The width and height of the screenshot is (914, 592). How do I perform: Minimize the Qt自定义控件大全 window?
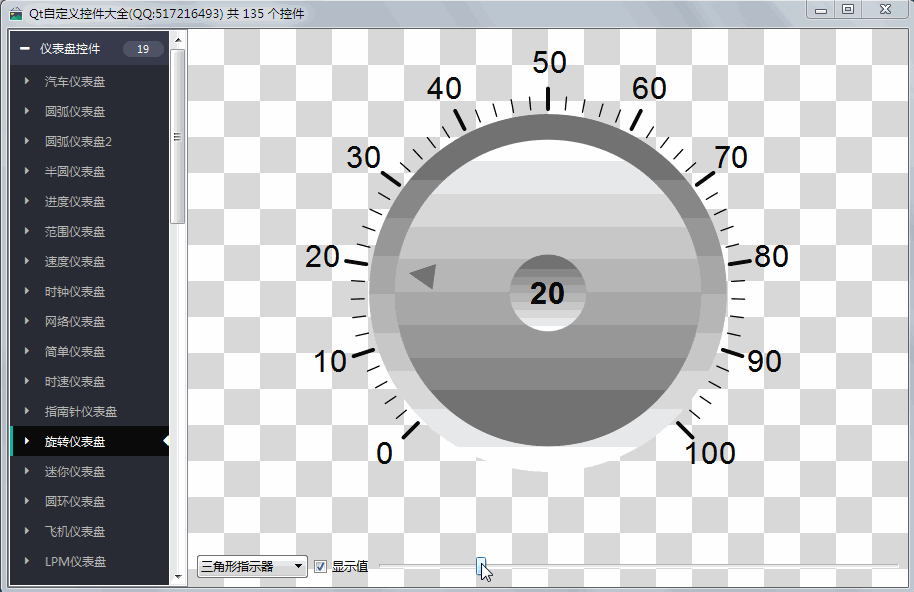pyautogui.click(x=821, y=10)
